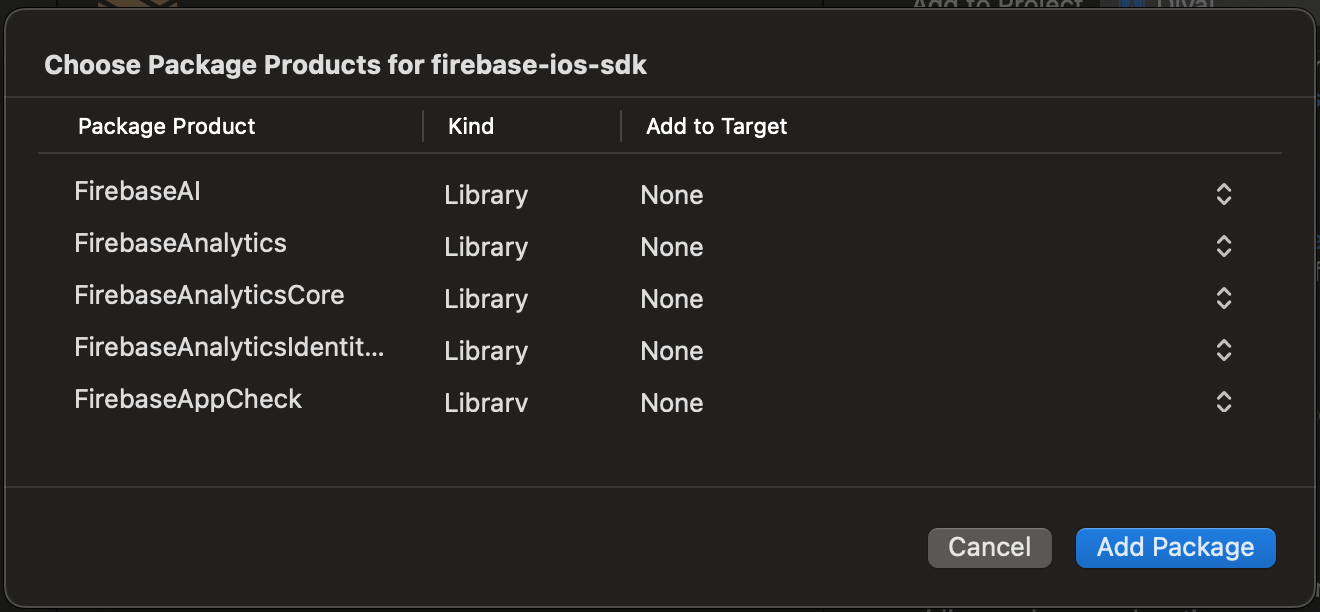The image size is (1320, 612).
Task: Expand the None target dropdown for FirebaseAnalytics
Action: coord(672,247)
